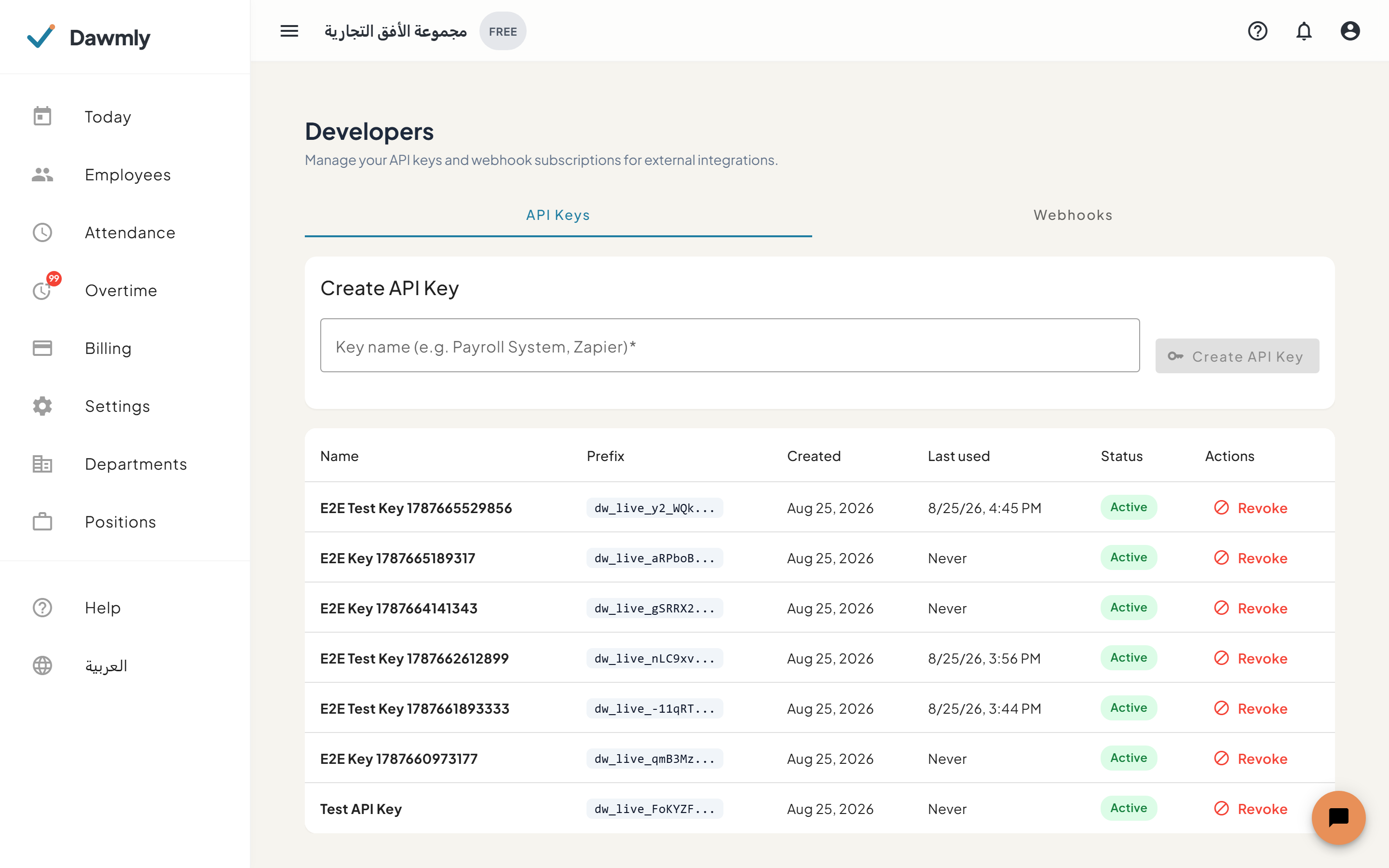The image size is (1389, 868).
Task: Click revoke icon for E2E Test Key 1787665529856
Action: [1221, 507]
